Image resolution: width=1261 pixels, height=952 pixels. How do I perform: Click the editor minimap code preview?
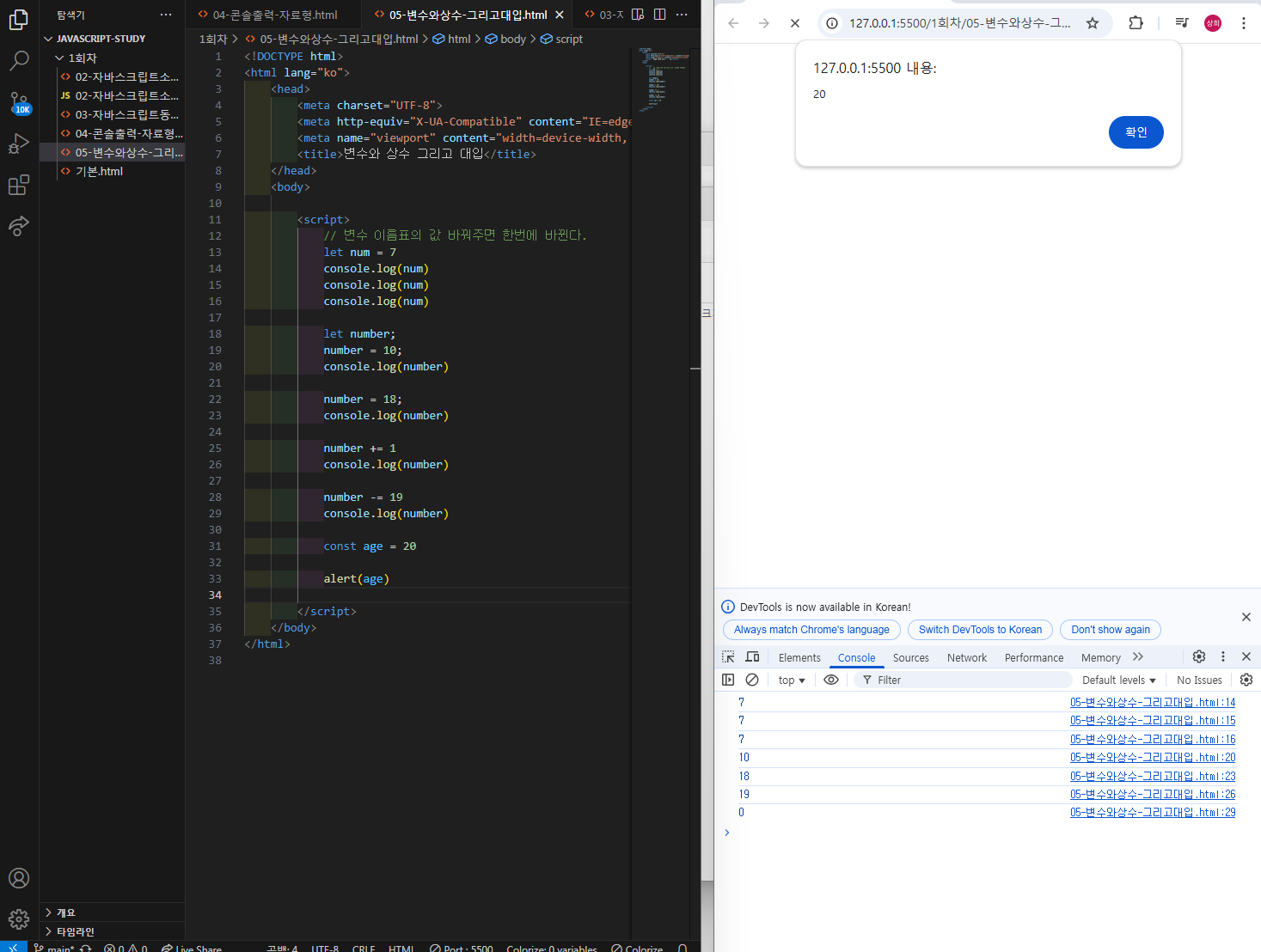[662, 79]
